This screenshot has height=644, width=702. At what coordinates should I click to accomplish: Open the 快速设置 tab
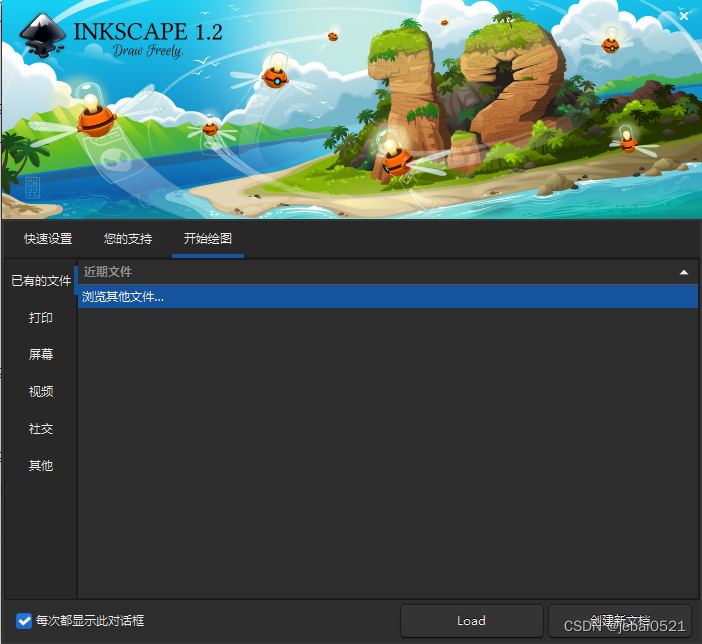[48, 239]
